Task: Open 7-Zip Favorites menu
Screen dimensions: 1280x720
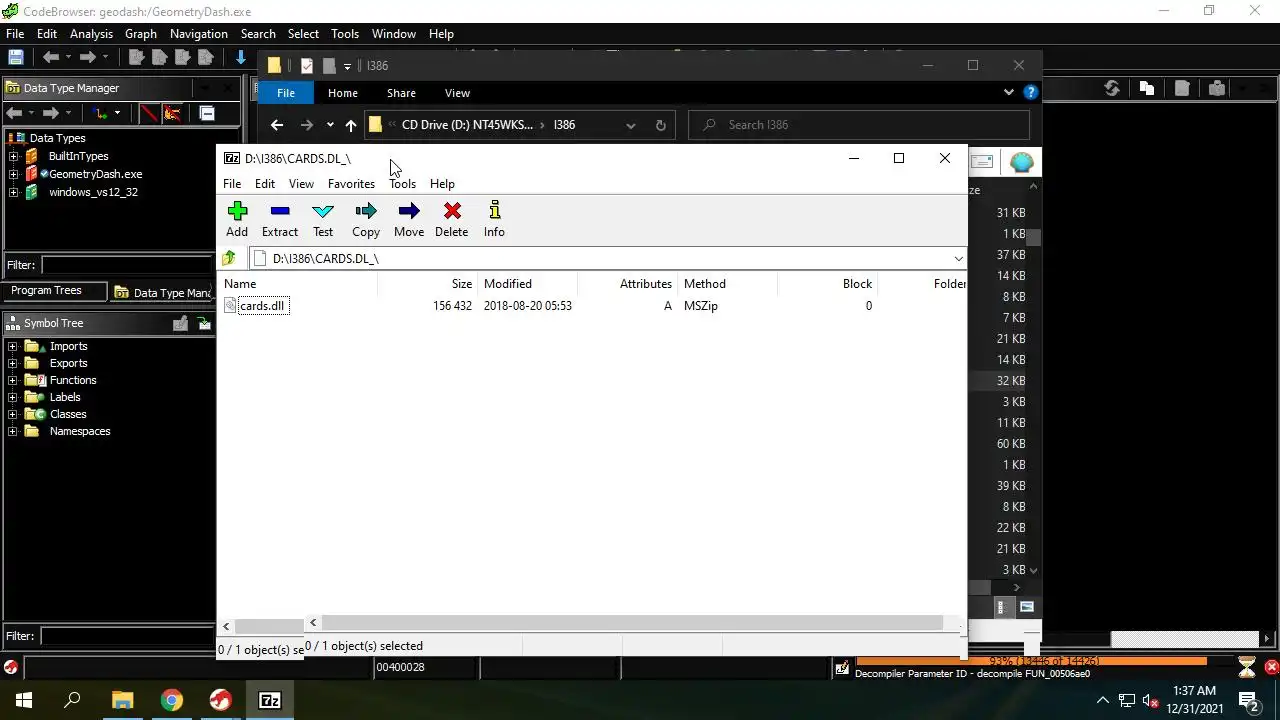Action: tap(351, 184)
